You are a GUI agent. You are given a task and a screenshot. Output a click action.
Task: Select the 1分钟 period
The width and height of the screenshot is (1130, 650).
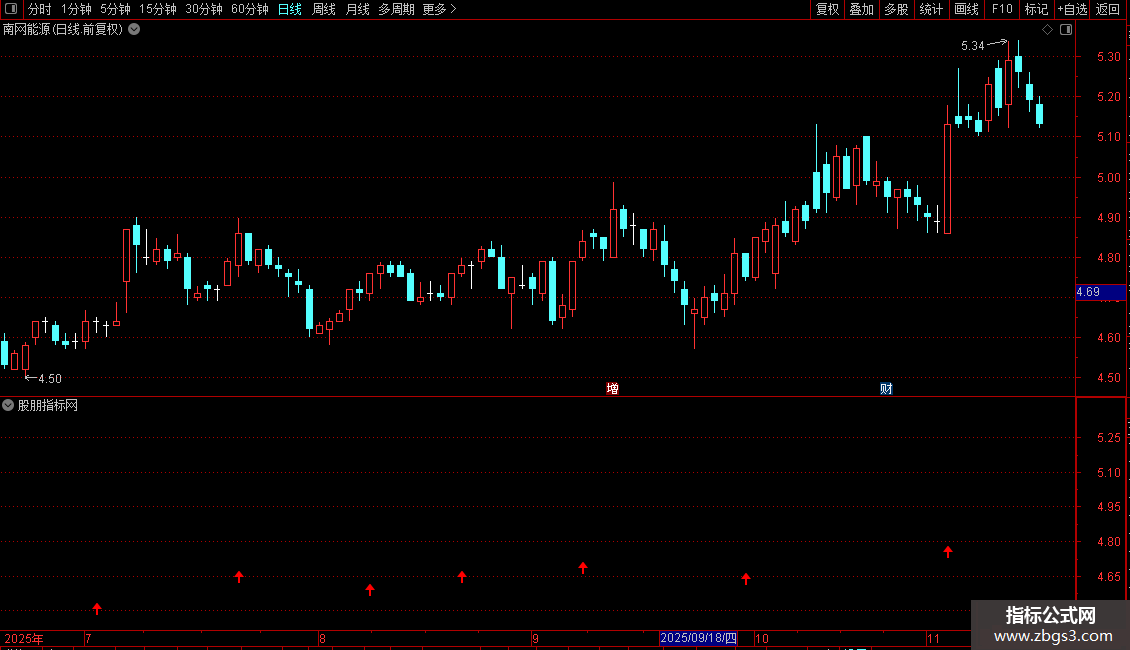point(76,9)
